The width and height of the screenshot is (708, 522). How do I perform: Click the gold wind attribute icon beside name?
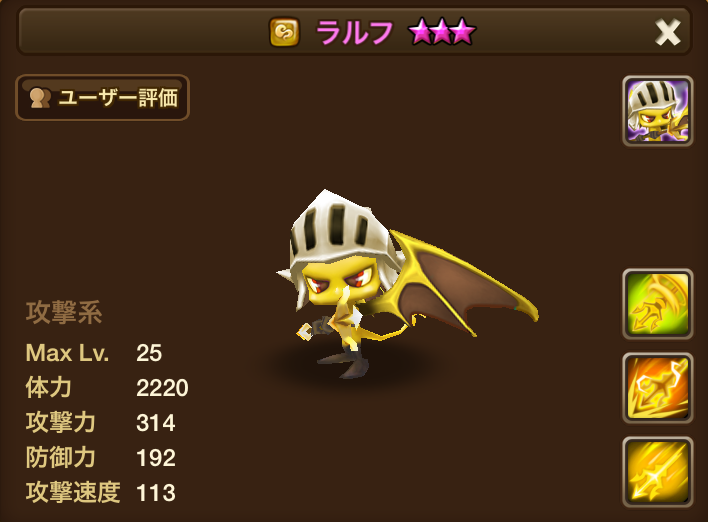click(284, 32)
